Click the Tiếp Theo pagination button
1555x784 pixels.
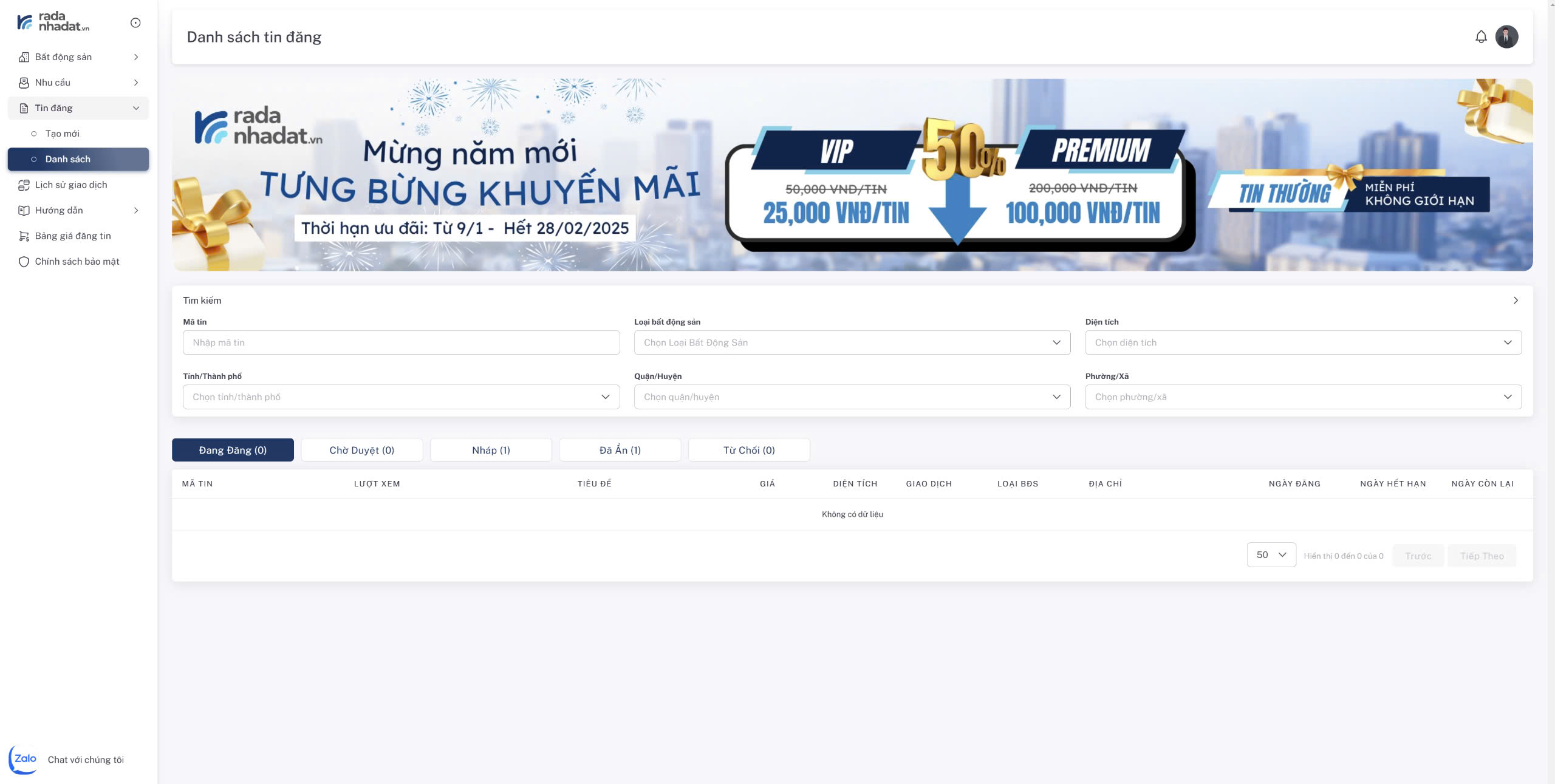click(x=1482, y=556)
